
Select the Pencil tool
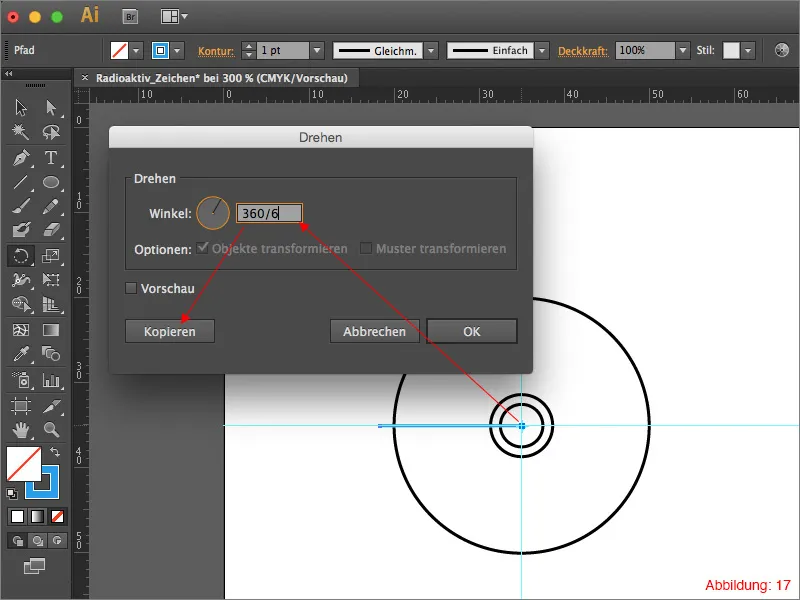pos(51,207)
